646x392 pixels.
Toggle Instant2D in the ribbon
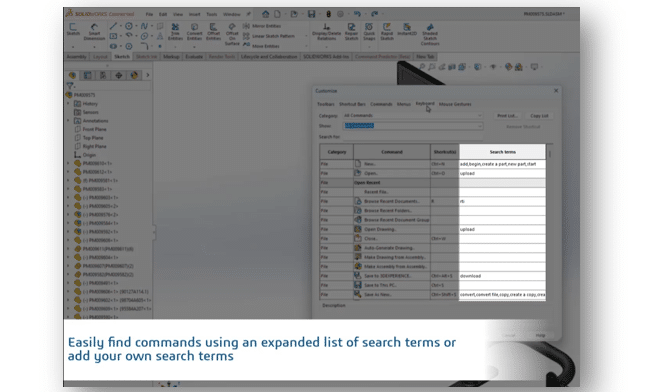coord(407,30)
